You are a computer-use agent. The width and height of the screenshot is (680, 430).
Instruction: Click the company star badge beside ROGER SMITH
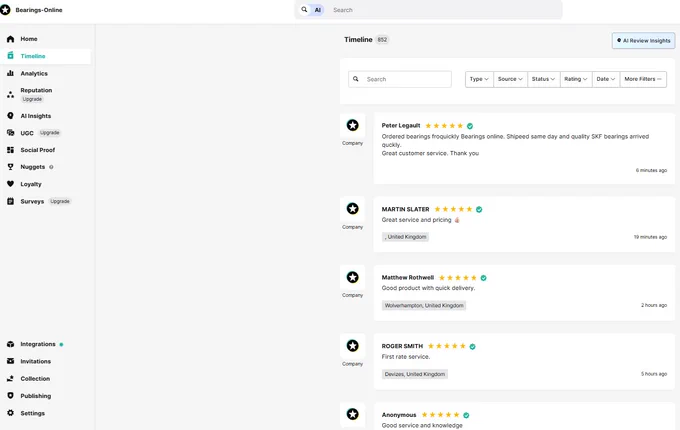click(x=353, y=345)
